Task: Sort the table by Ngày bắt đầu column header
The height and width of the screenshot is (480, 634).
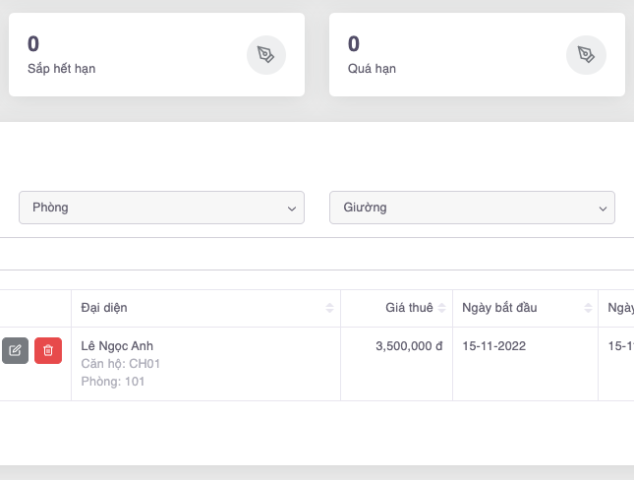Action: 500,308
